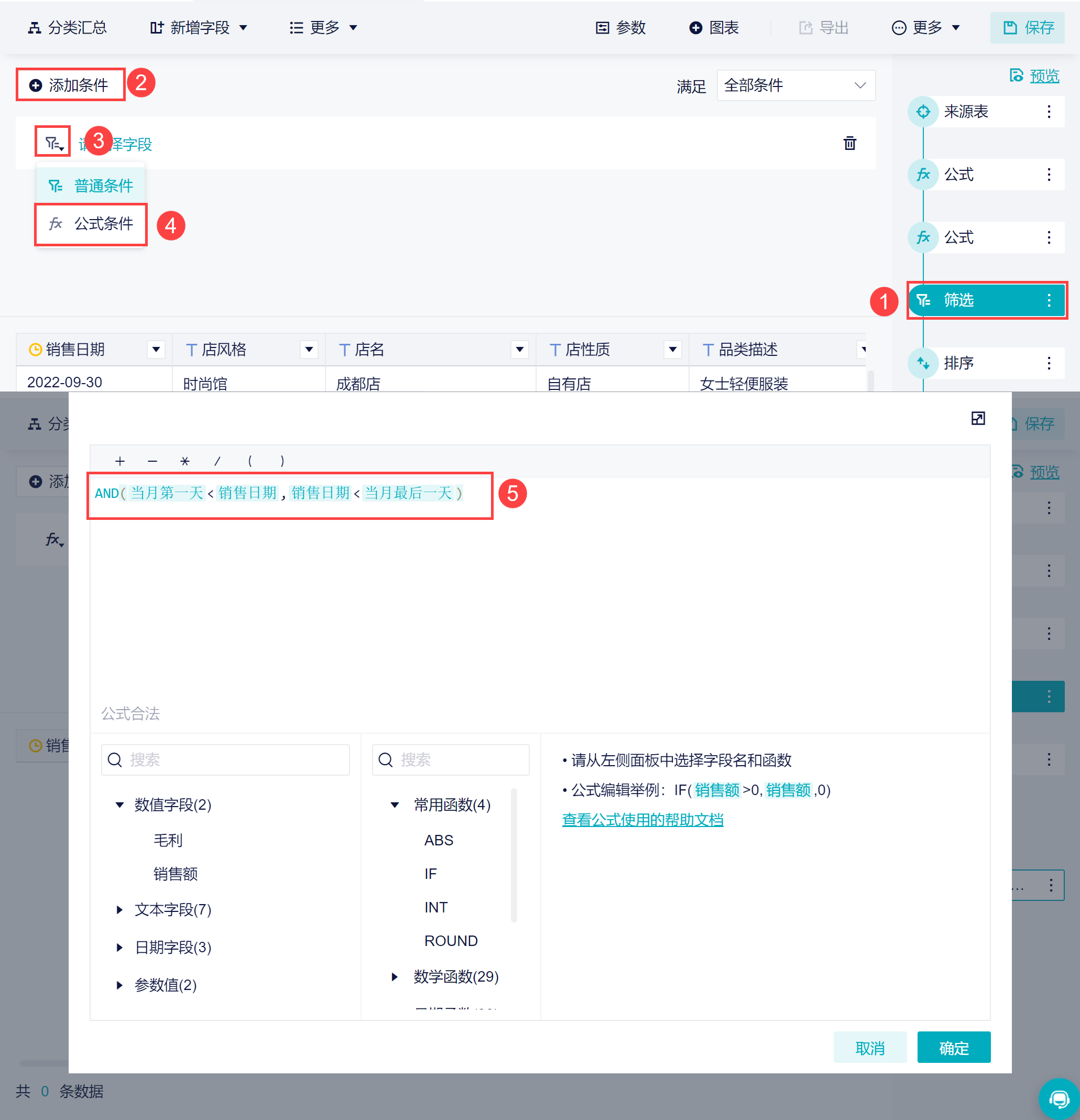Click the fullscreen expand icon in formula dialog

point(978,418)
